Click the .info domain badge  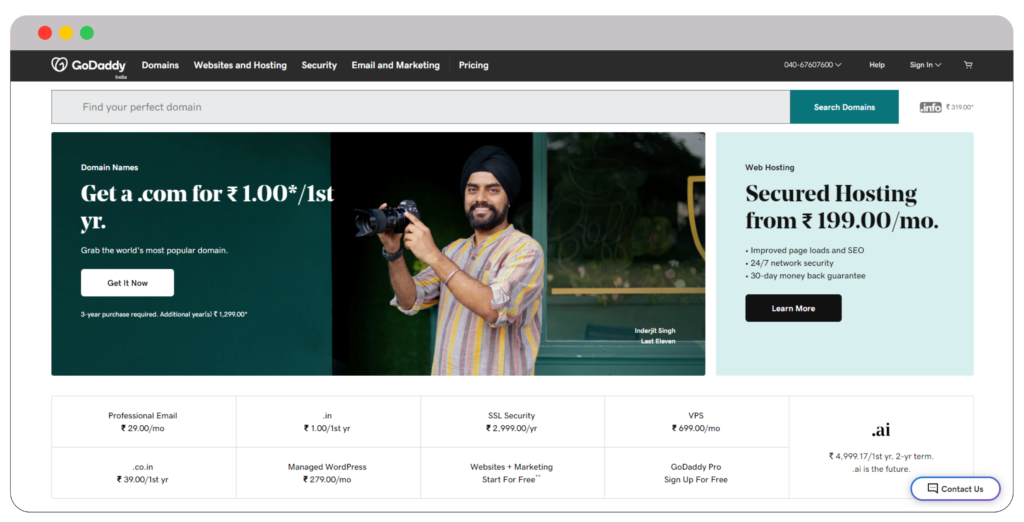point(931,107)
